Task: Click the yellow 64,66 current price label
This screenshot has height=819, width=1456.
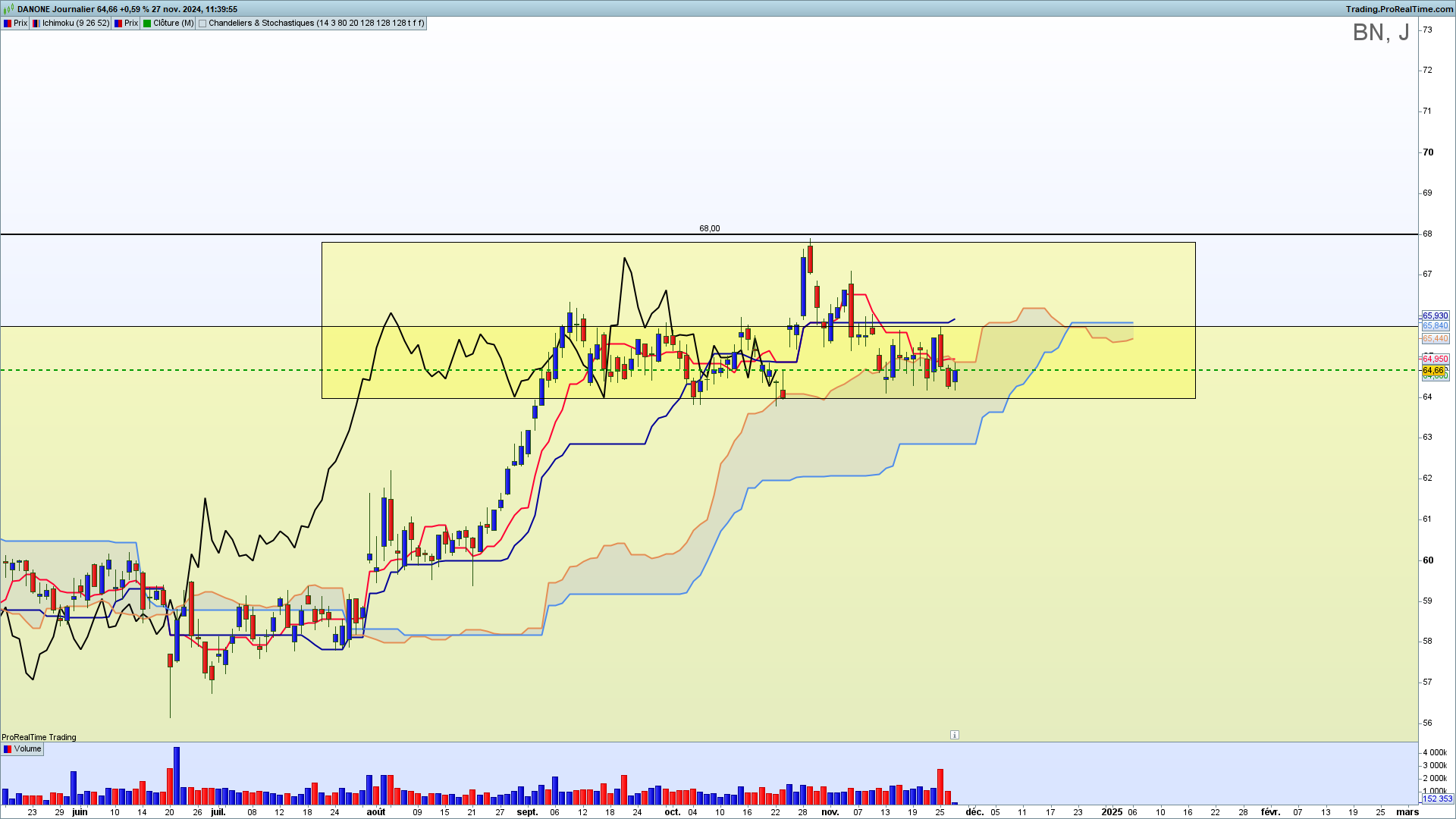Action: tap(1434, 370)
